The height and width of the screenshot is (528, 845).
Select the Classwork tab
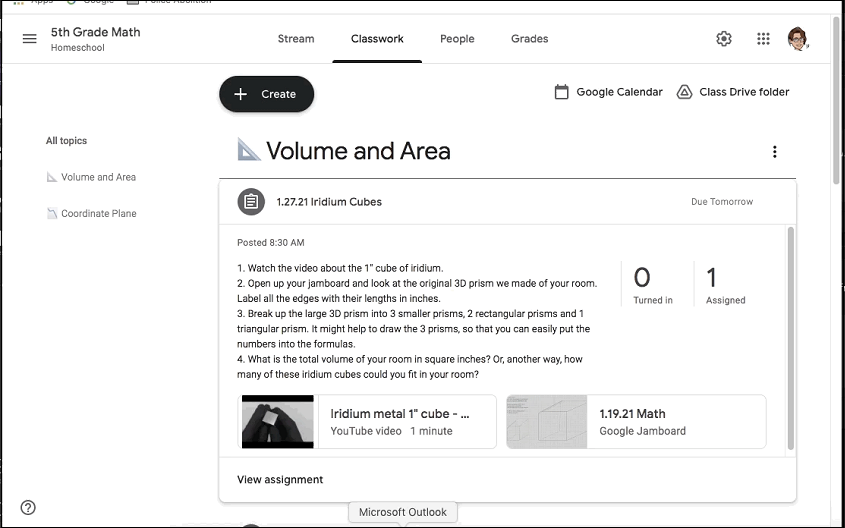pos(377,39)
